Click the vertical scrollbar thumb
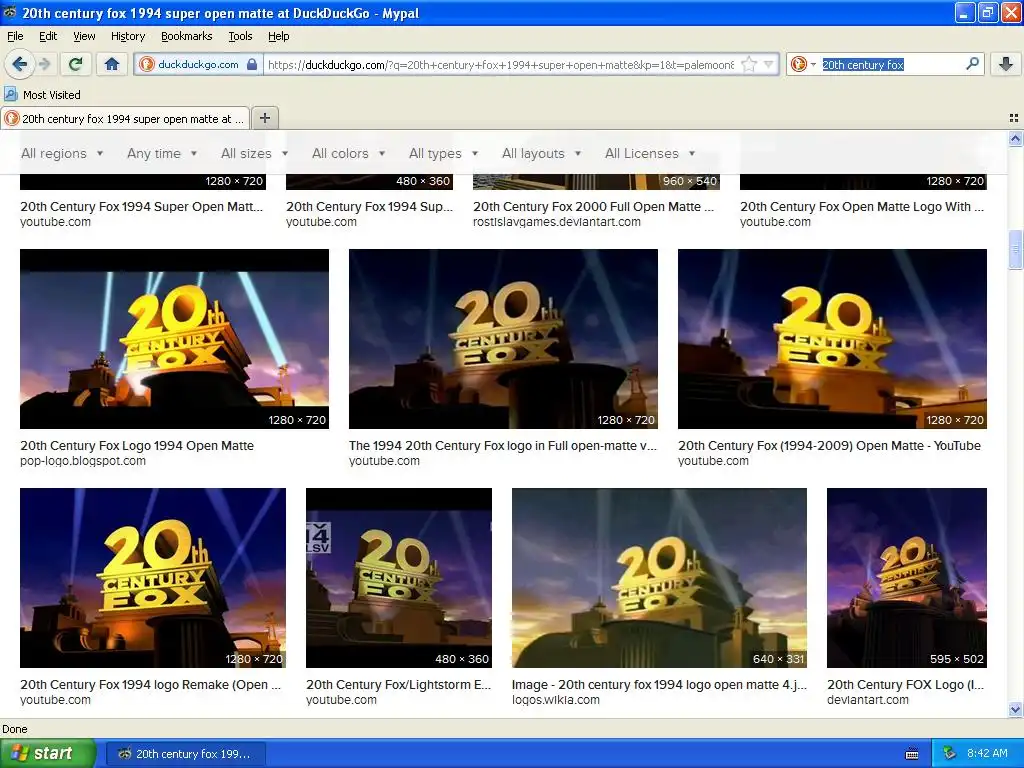 point(1015,249)
